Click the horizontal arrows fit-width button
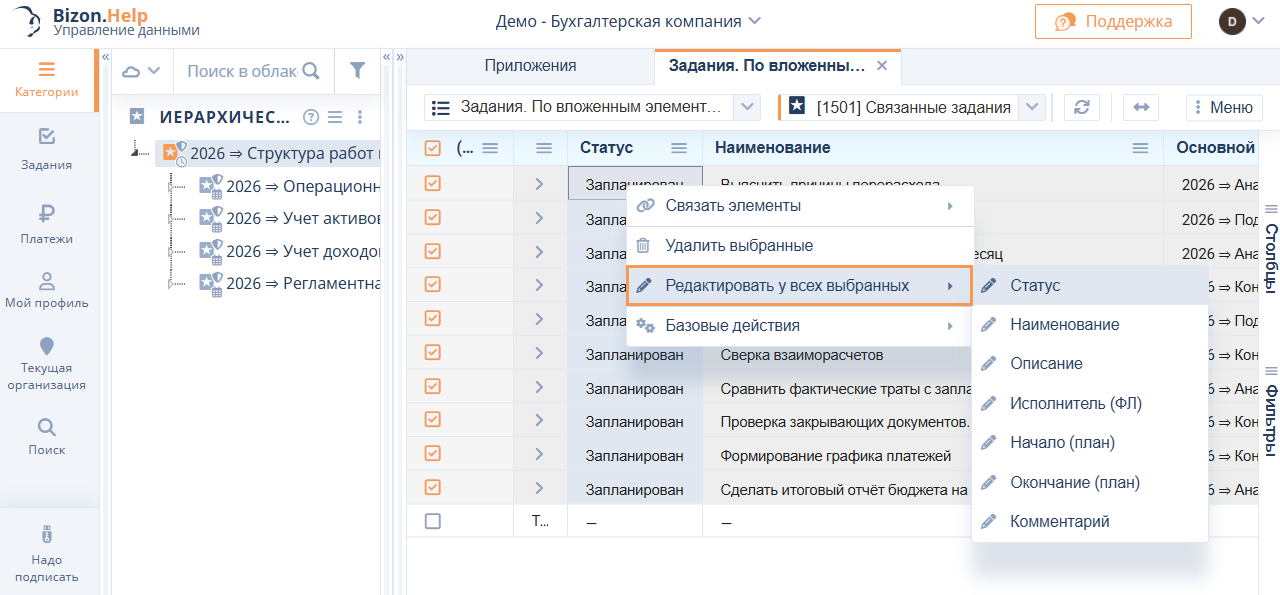 [x=1140, y=108]
